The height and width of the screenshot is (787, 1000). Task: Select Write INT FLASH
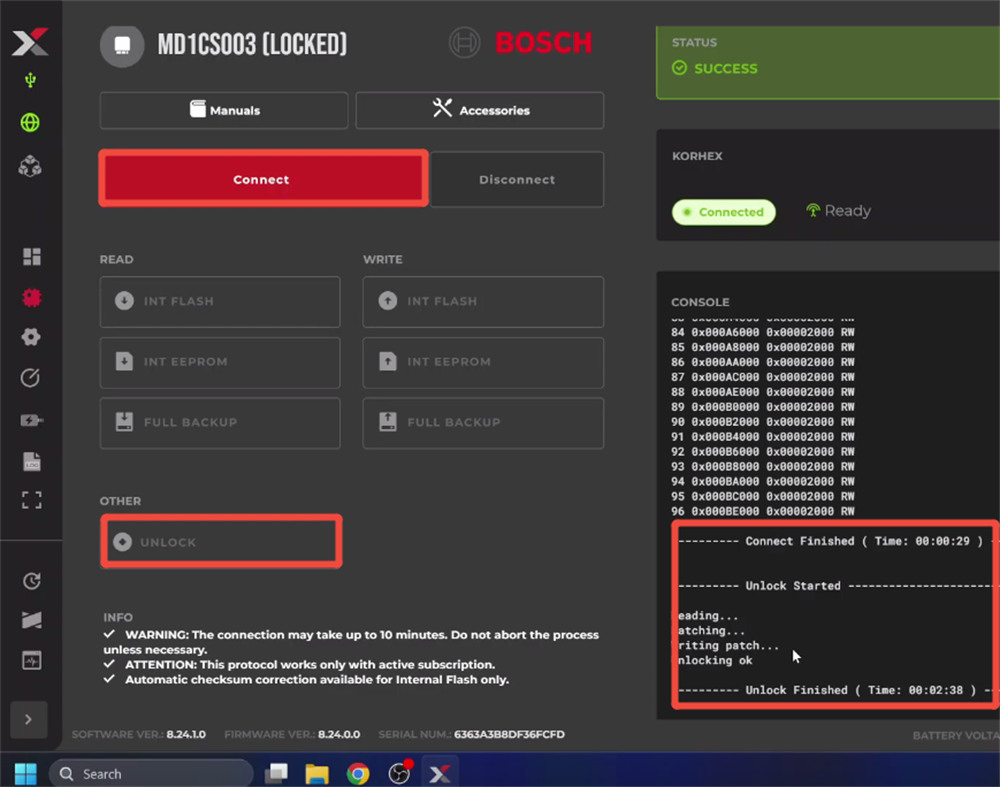click(x=483, y=302)
